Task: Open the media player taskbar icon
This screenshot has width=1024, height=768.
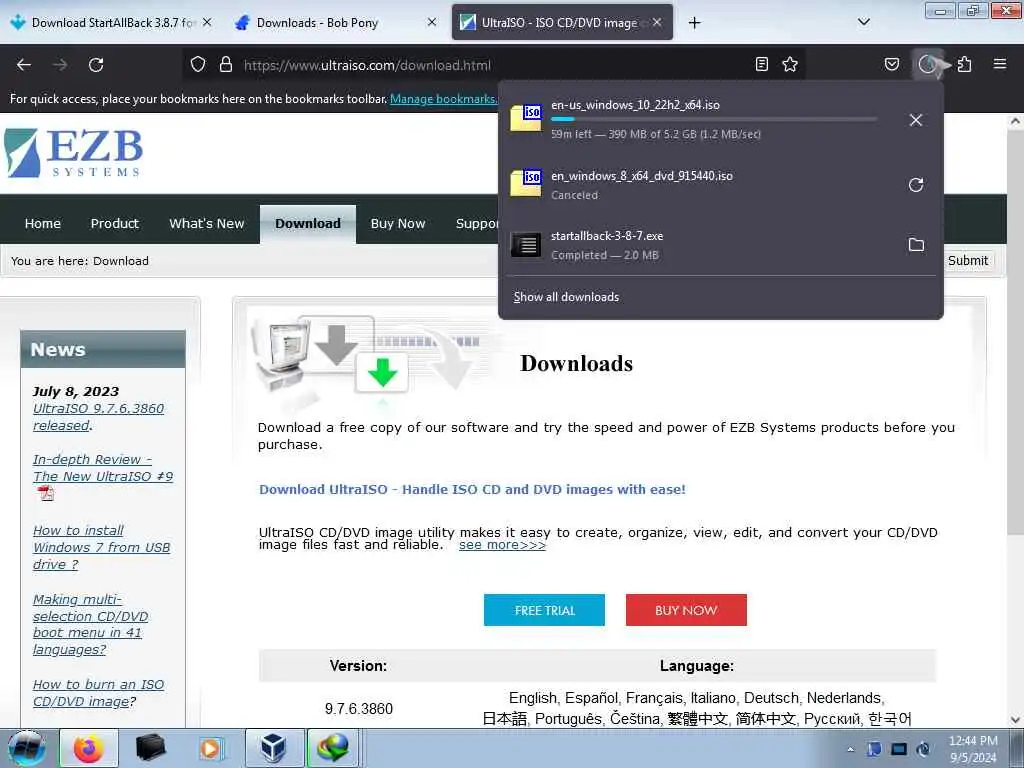Action: click(x=211, y=748)
